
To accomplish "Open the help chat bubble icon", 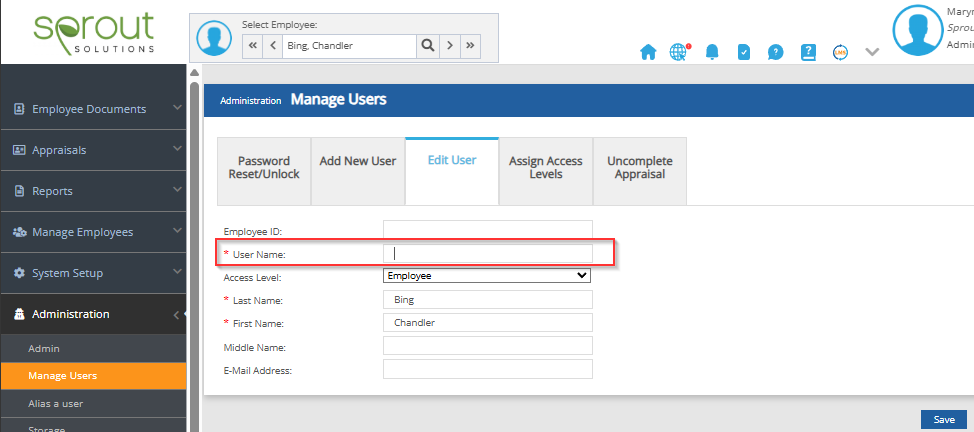I will (x=775, y=52).
